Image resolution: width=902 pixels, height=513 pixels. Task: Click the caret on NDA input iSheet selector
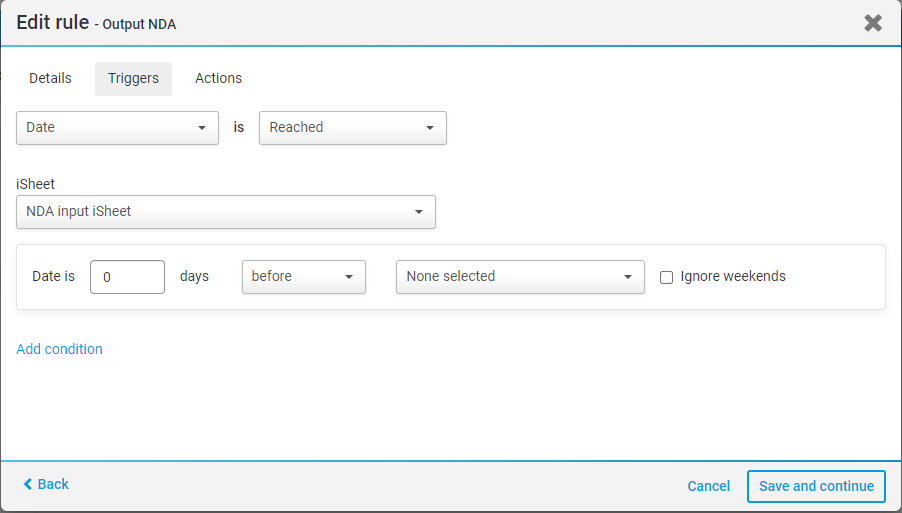(418, 212)
